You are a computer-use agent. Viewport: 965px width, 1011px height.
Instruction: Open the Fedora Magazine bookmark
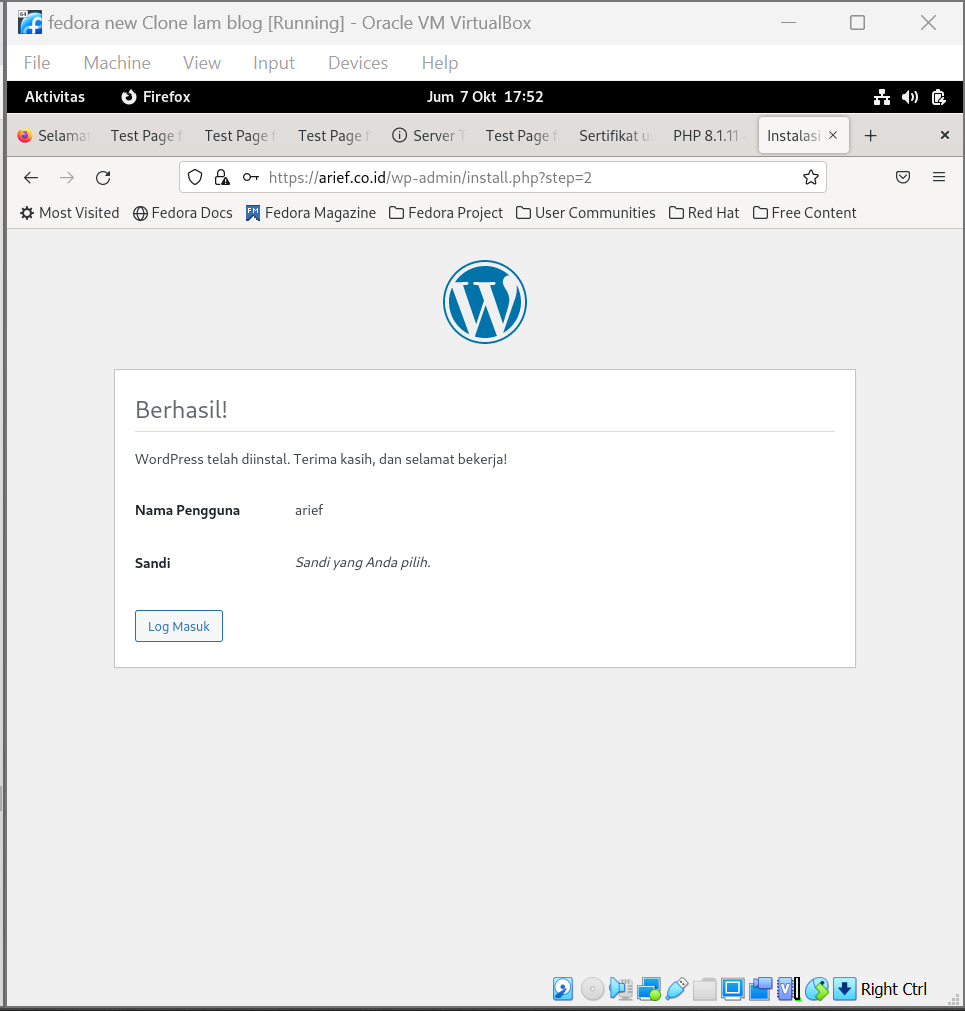point(311,213)
